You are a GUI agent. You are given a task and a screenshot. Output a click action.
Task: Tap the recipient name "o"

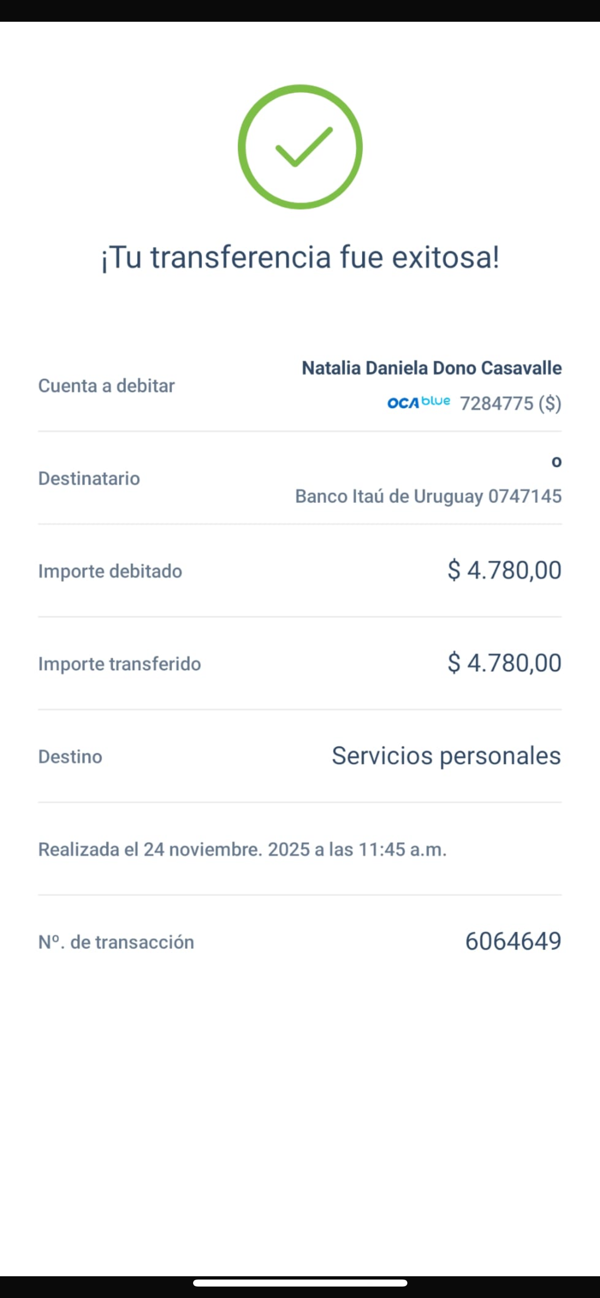[556, 462]
